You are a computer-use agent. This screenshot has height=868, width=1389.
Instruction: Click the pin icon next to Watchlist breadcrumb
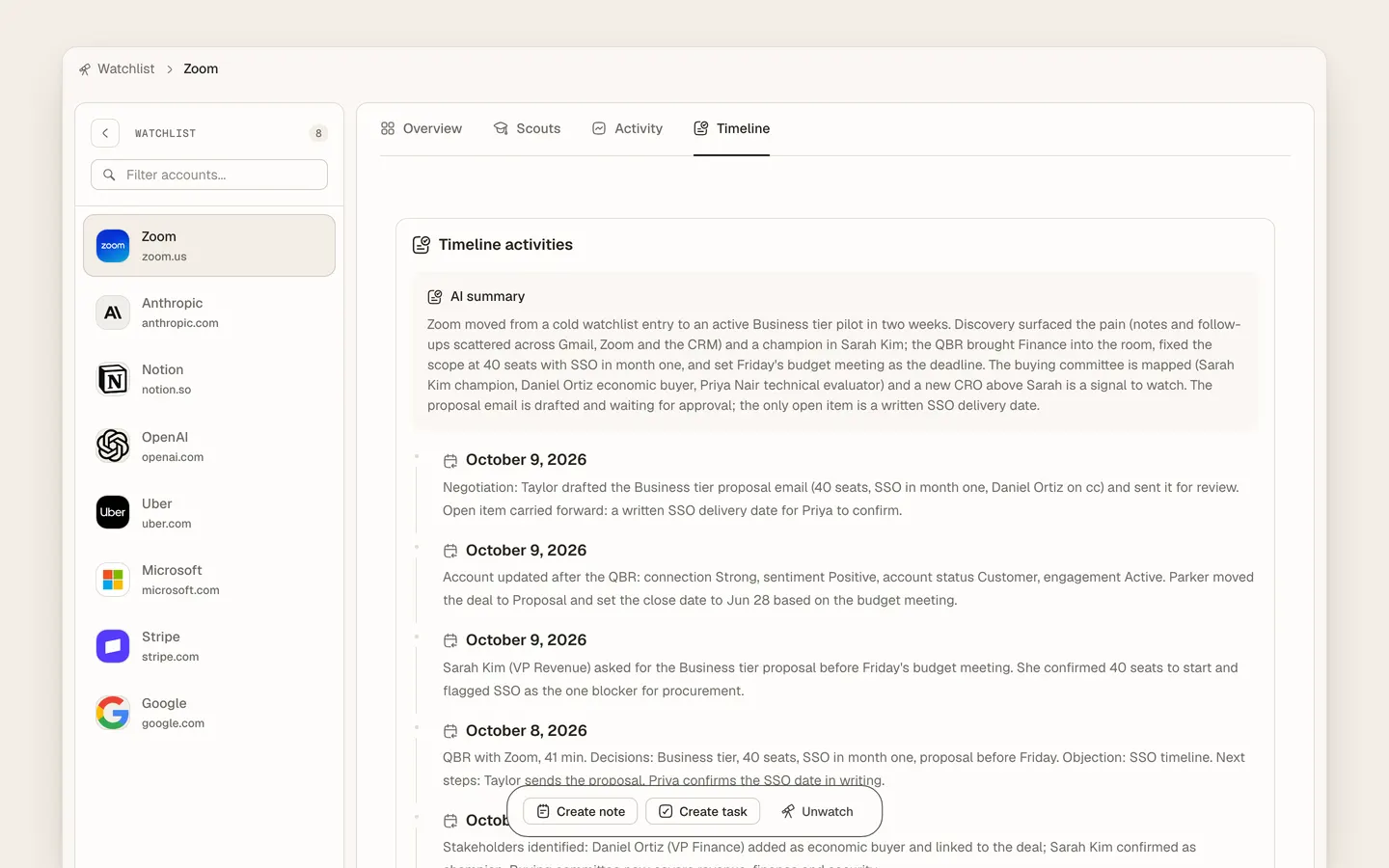click(85, 69)
